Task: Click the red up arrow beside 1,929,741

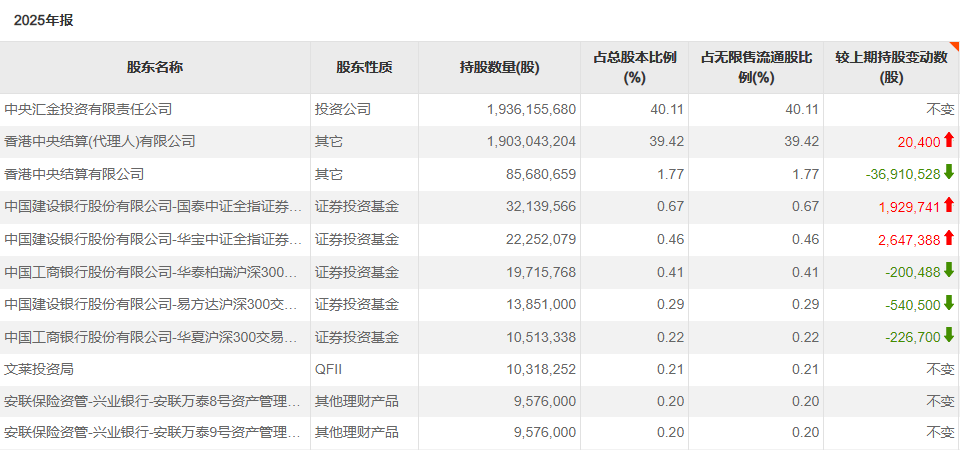Action: coord(949,205)
